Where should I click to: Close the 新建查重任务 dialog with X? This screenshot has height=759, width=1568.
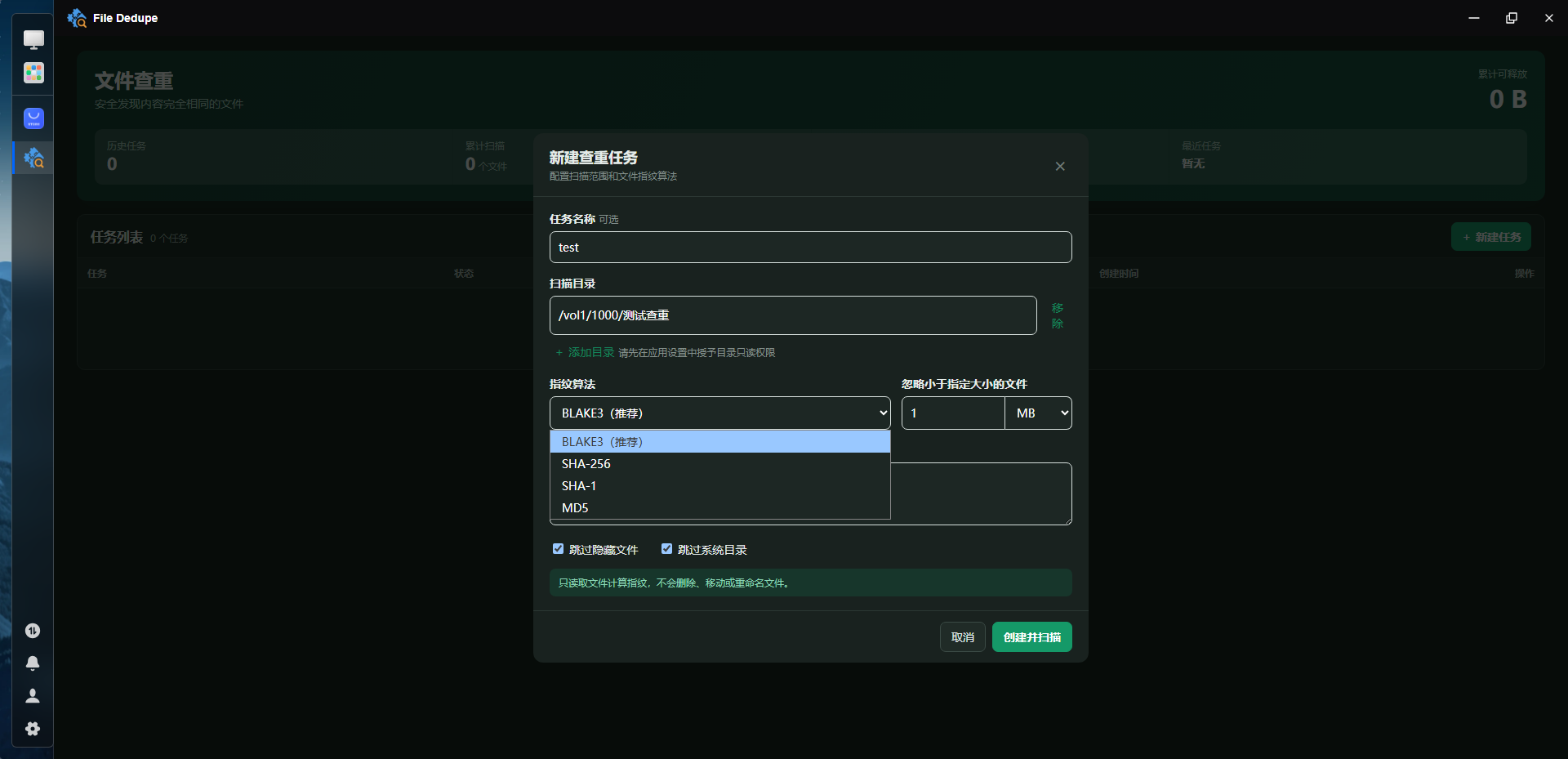[x=1060, y=167]
